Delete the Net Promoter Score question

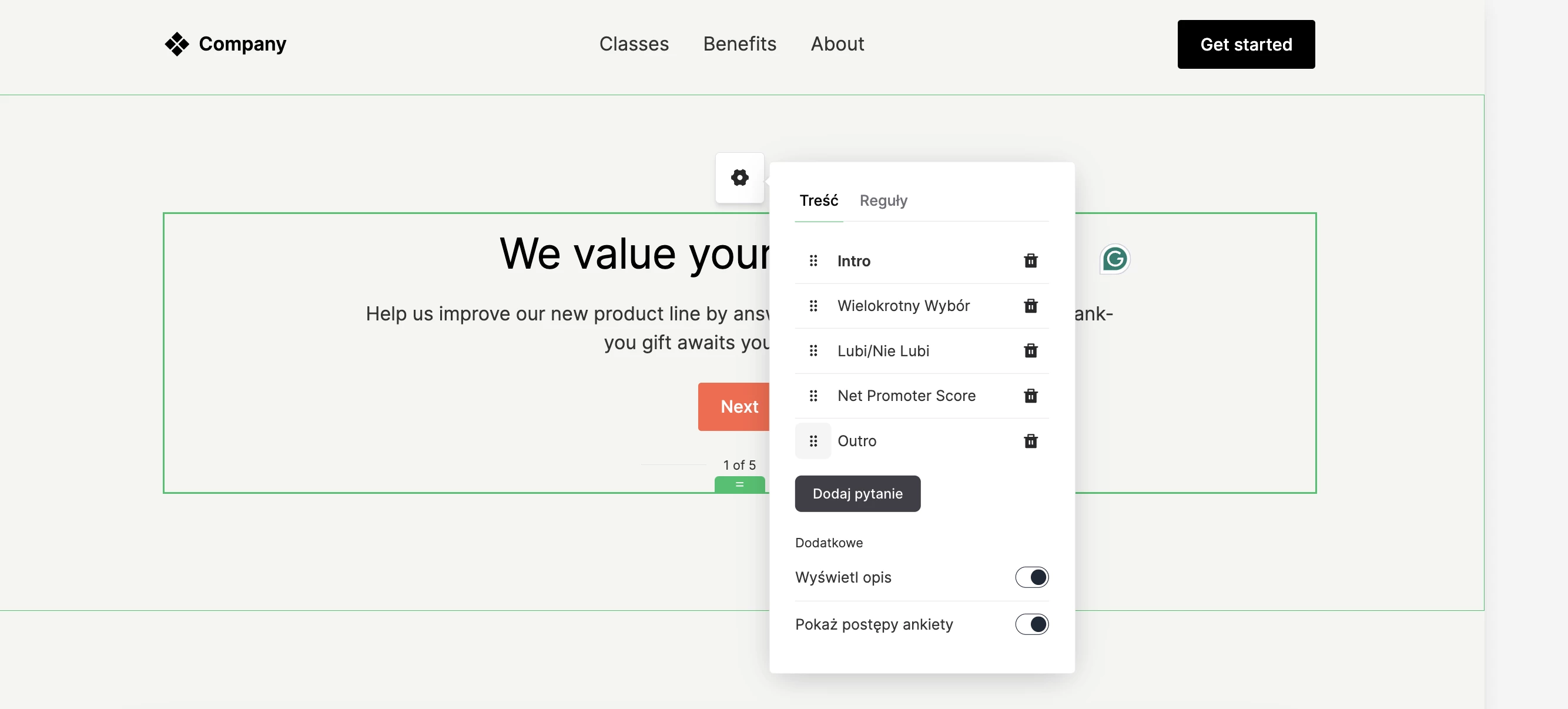(x=1030, y=396)
